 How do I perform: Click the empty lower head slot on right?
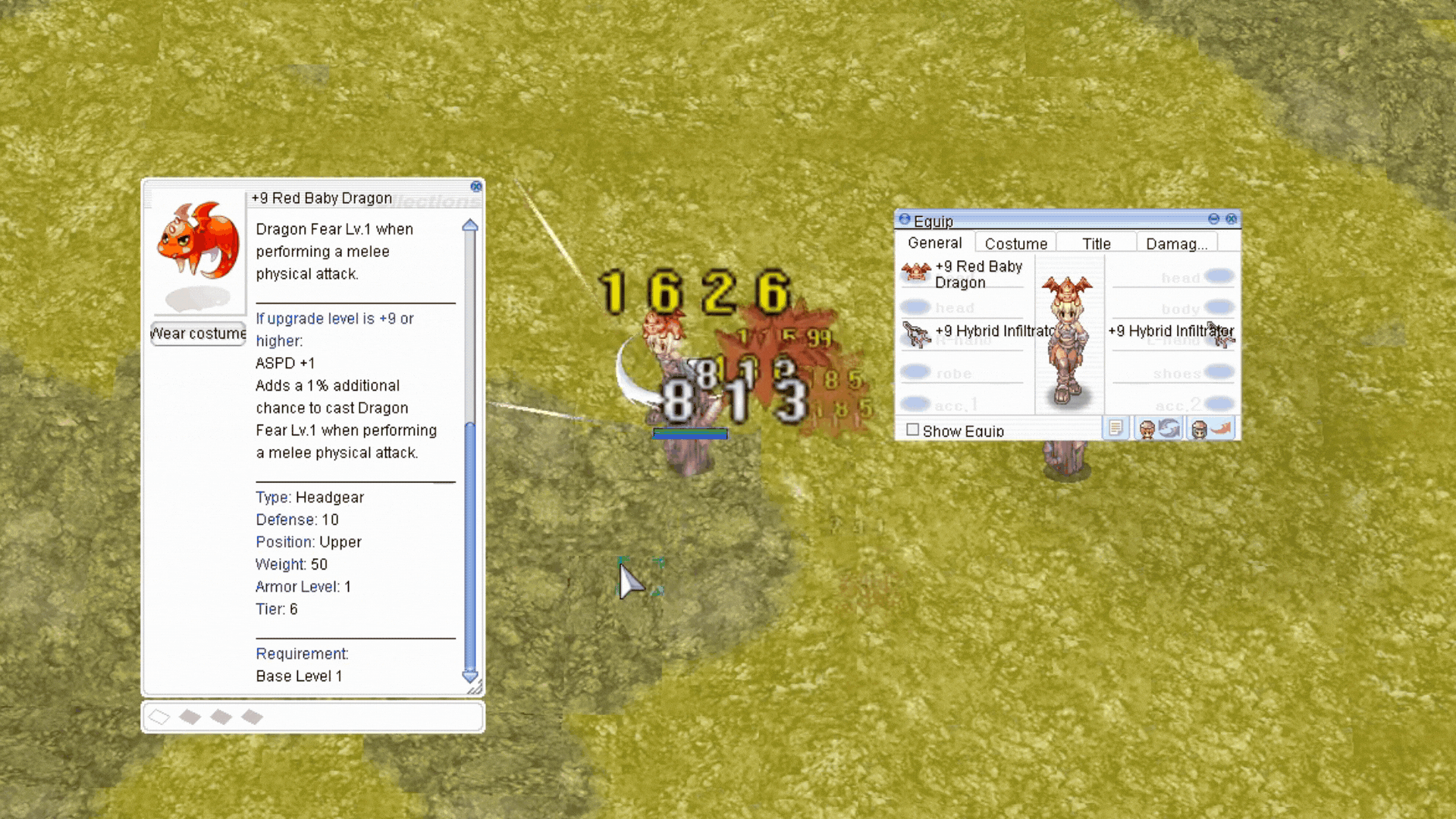coord(1219,276)
